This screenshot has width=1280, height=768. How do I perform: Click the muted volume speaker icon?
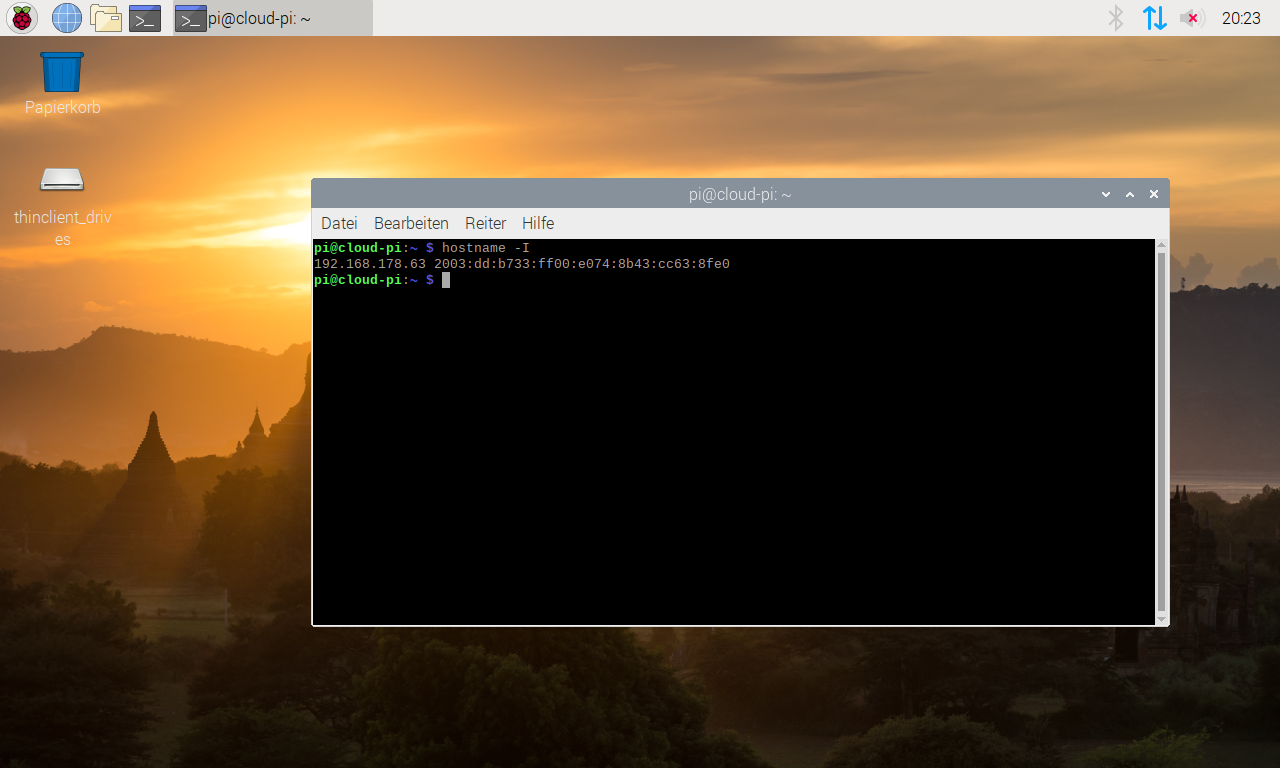(x=1191, y=18)
